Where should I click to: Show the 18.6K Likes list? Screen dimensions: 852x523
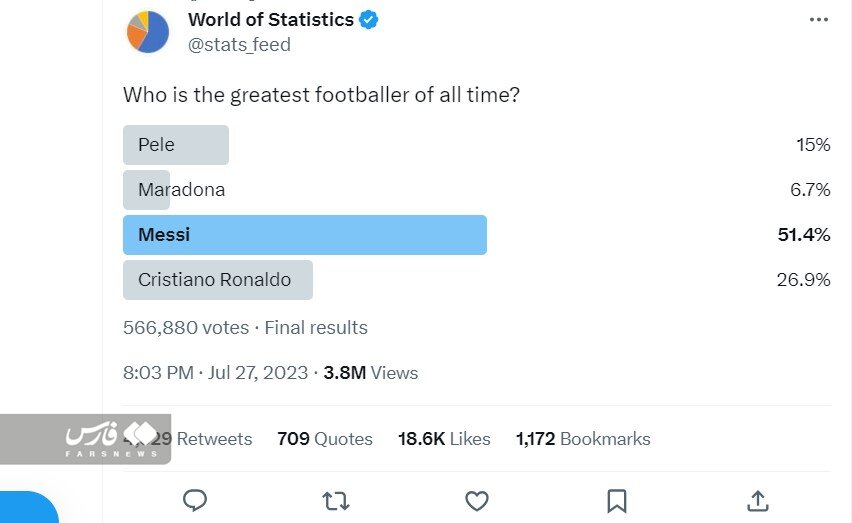pyautogui.click(x=444, y=439)
